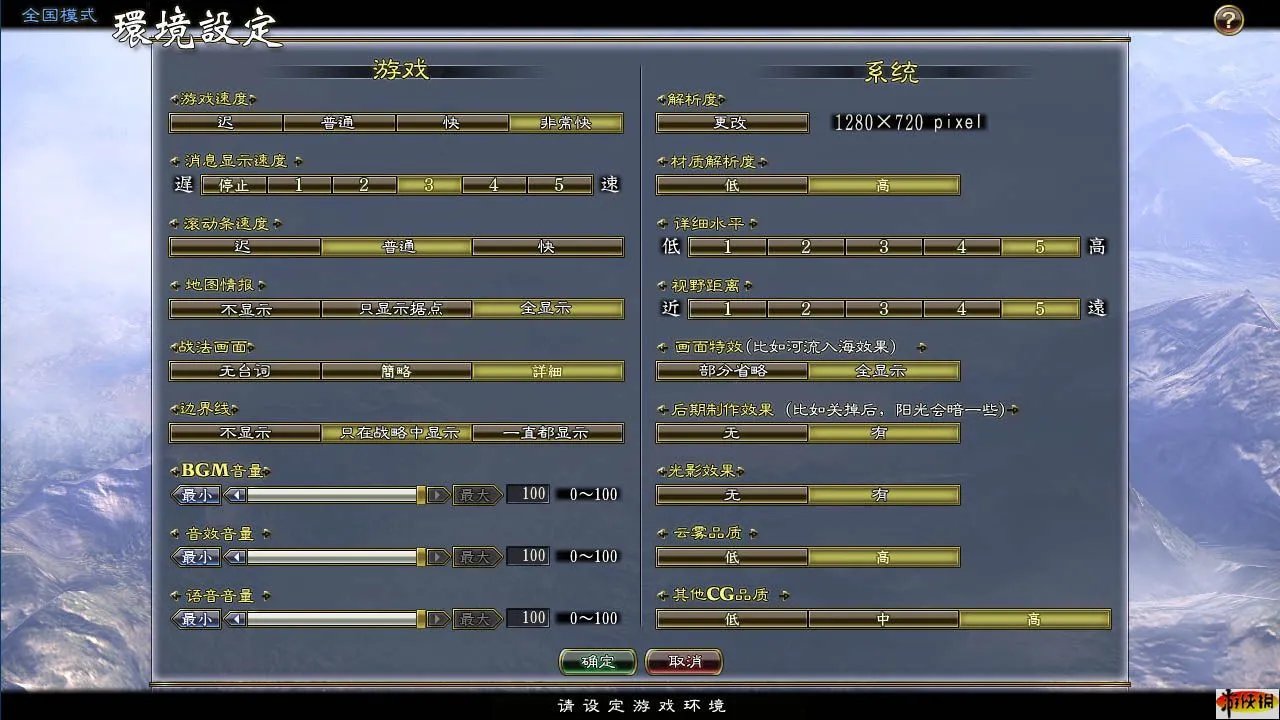Click the 语音音量 left arrow
The width and height of the screenshot is (1280, 720).
(x=235, y=619)
